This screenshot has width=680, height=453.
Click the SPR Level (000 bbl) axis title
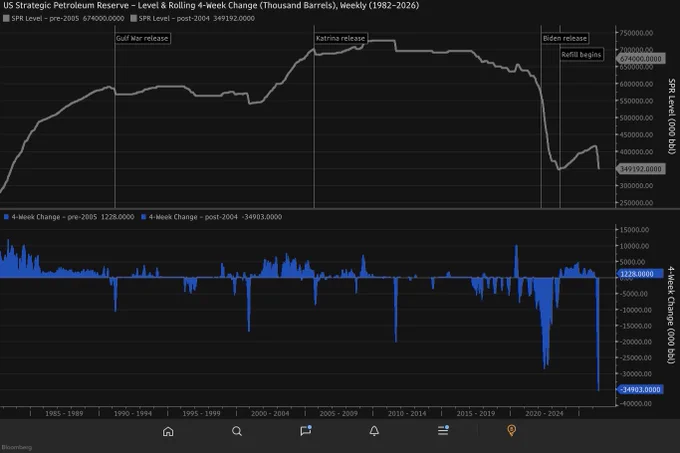(x=671, y=116)
